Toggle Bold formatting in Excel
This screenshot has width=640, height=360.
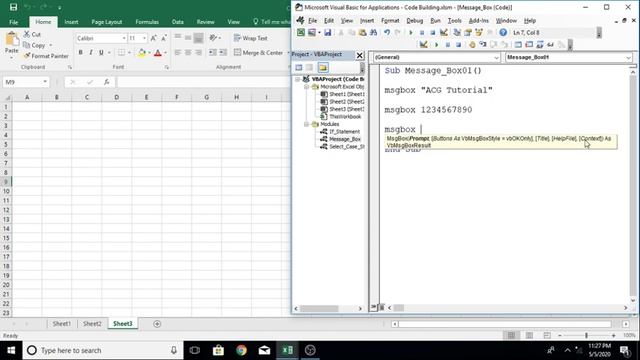[x=80, y=53]
